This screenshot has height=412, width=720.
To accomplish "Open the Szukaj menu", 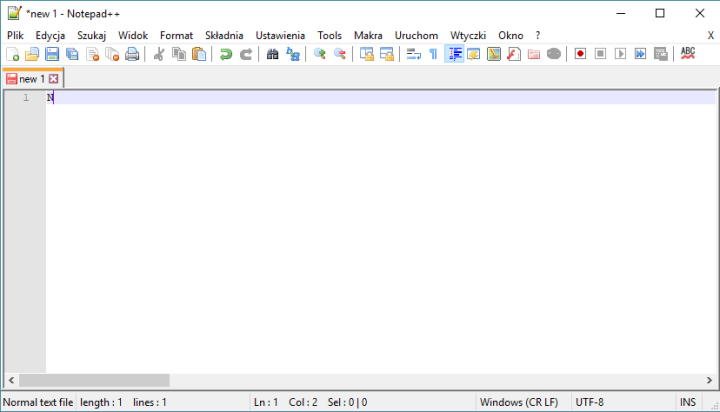I will point(91,35).
